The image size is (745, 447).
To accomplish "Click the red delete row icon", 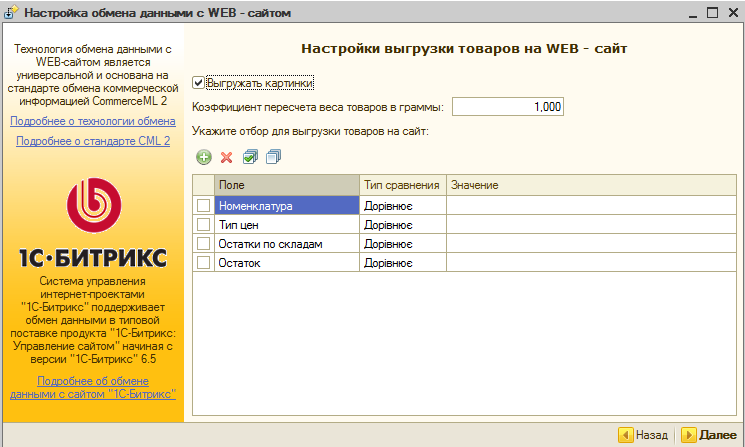I will (x=227, y=157).
